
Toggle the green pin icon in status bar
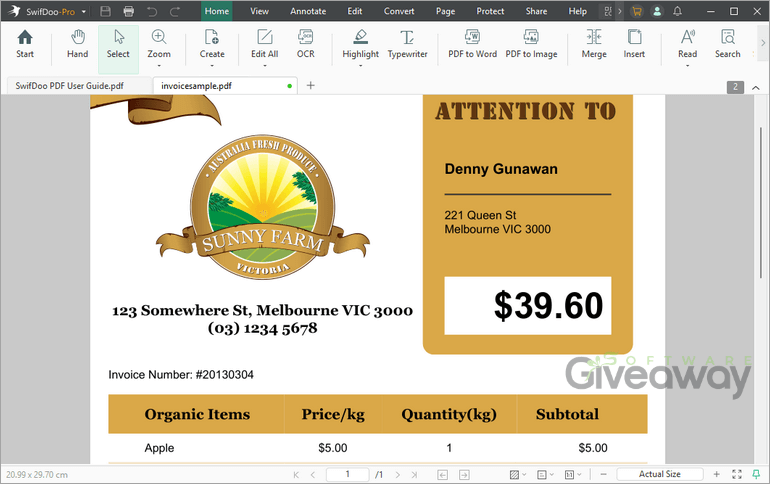tap(756, 474)
